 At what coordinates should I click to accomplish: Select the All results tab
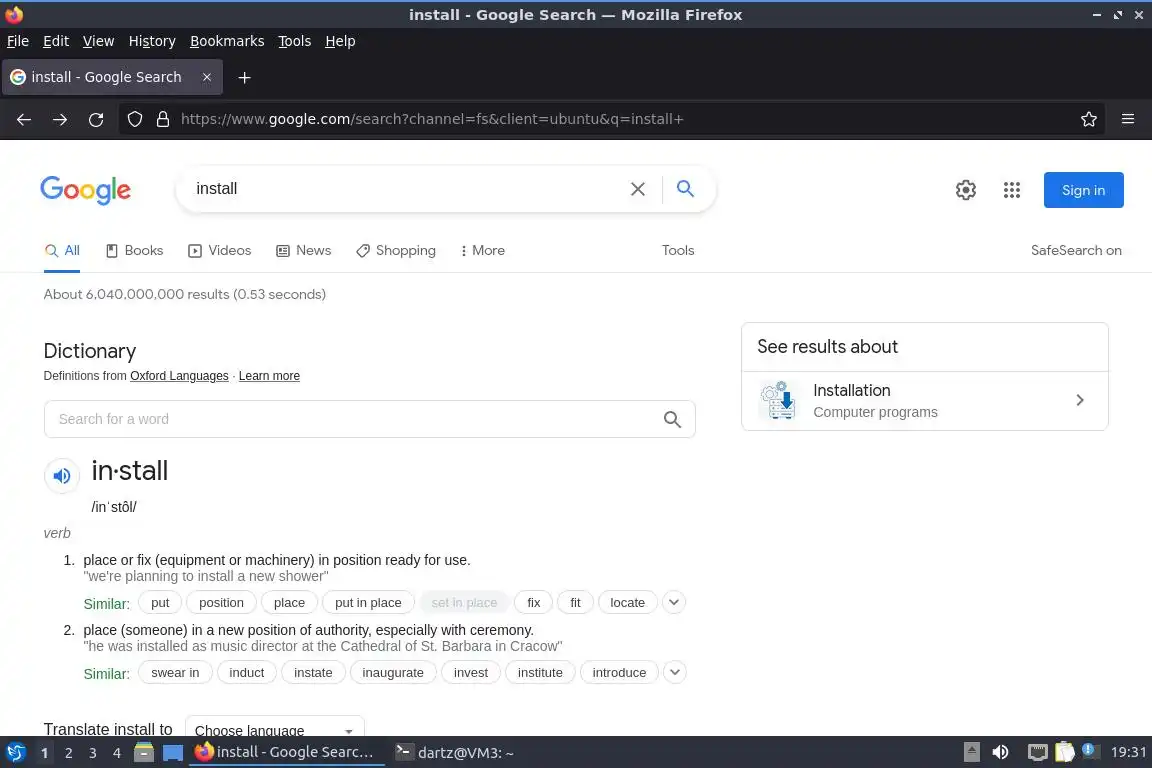(x=62, y=251)
